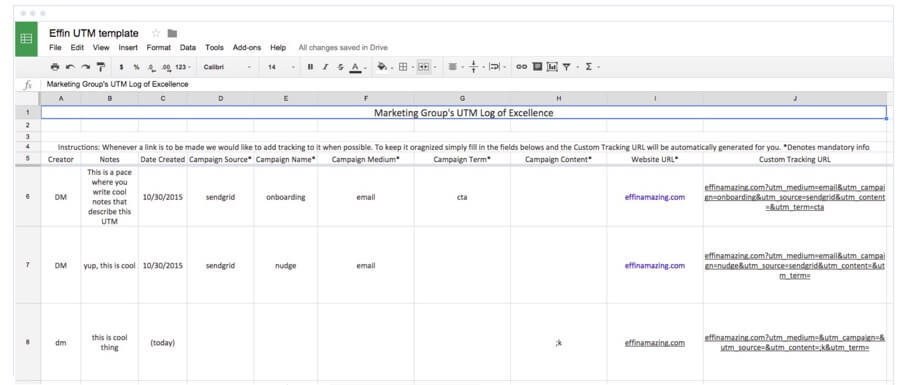Click the Undo arrow
Screen dimensions: 901x385
70,67
